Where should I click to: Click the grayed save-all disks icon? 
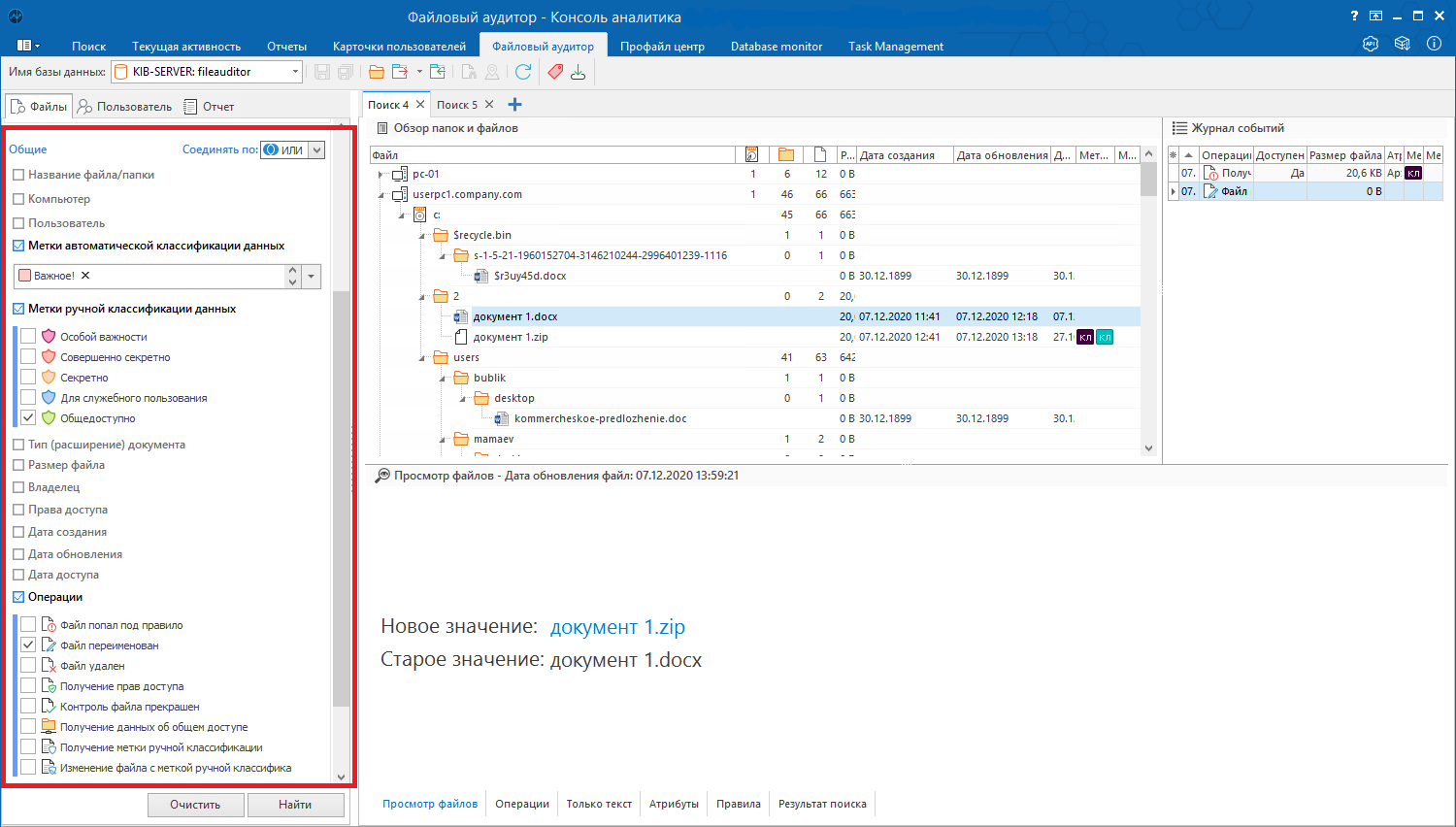pyautogui.click(x=345, y=72)
